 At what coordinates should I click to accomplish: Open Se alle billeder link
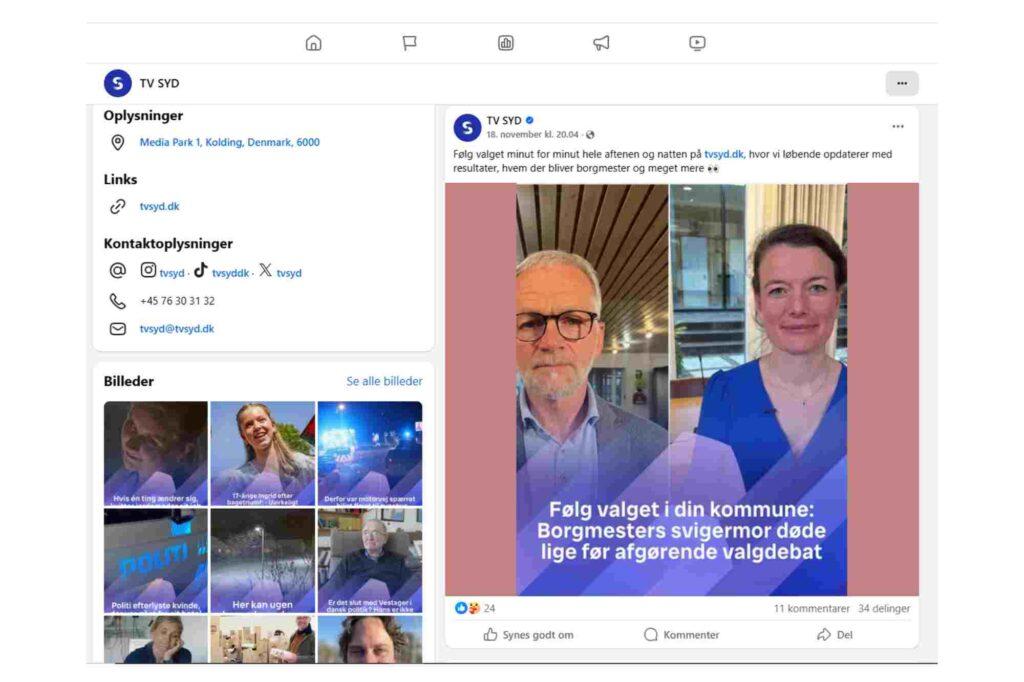coord(384,381)
